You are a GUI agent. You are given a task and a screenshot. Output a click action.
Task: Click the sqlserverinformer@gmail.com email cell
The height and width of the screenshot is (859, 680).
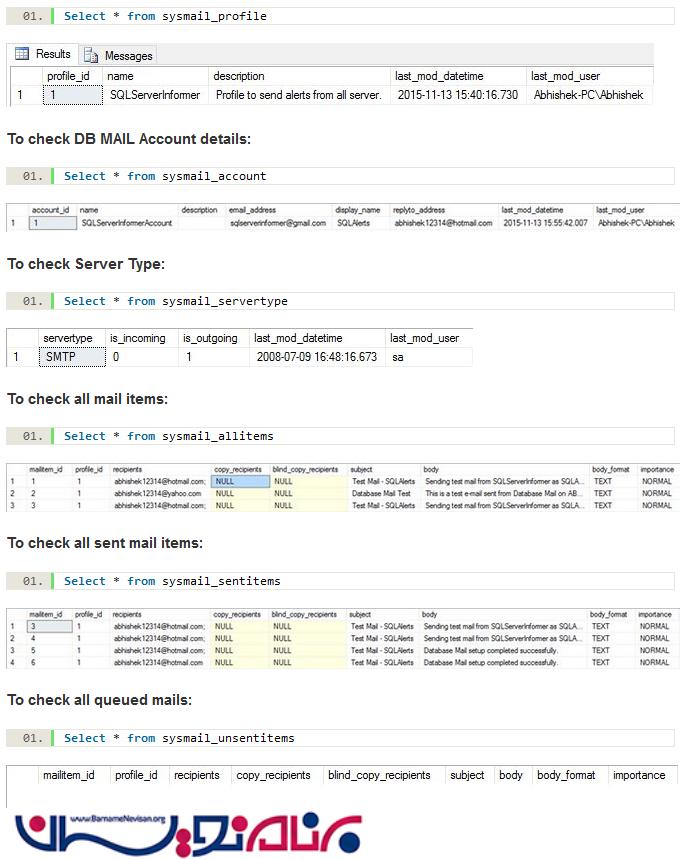pyautogui.click(x=278, y=223)
